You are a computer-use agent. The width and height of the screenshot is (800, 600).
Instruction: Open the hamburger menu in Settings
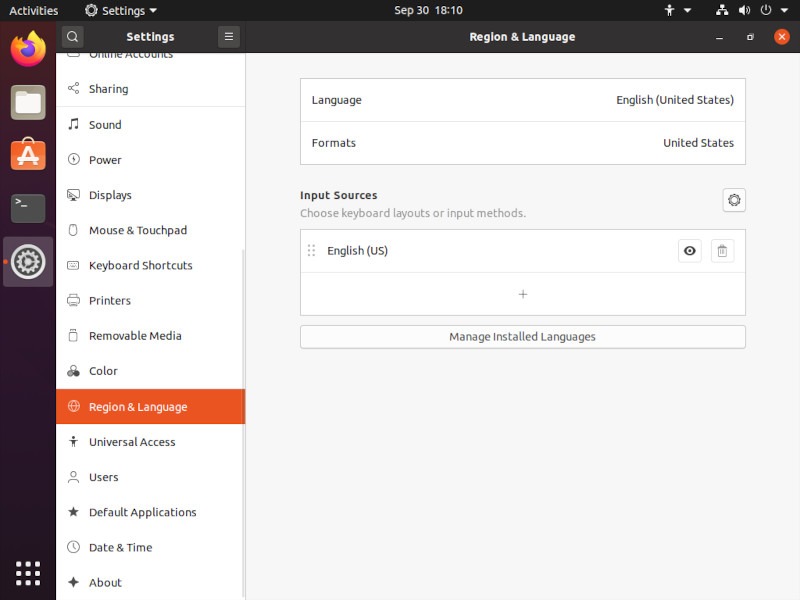(x=228, y=36)
